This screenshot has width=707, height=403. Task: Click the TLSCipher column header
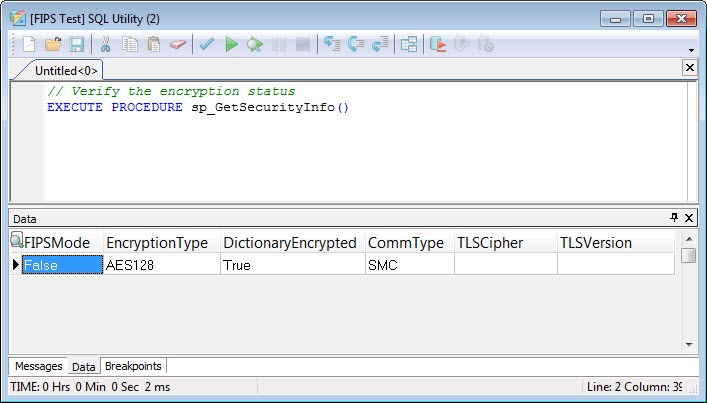tap(506, 243)
